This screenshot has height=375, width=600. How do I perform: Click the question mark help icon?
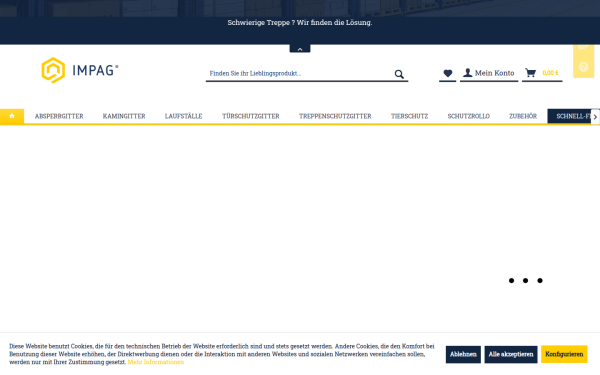(x=583, y=67)
